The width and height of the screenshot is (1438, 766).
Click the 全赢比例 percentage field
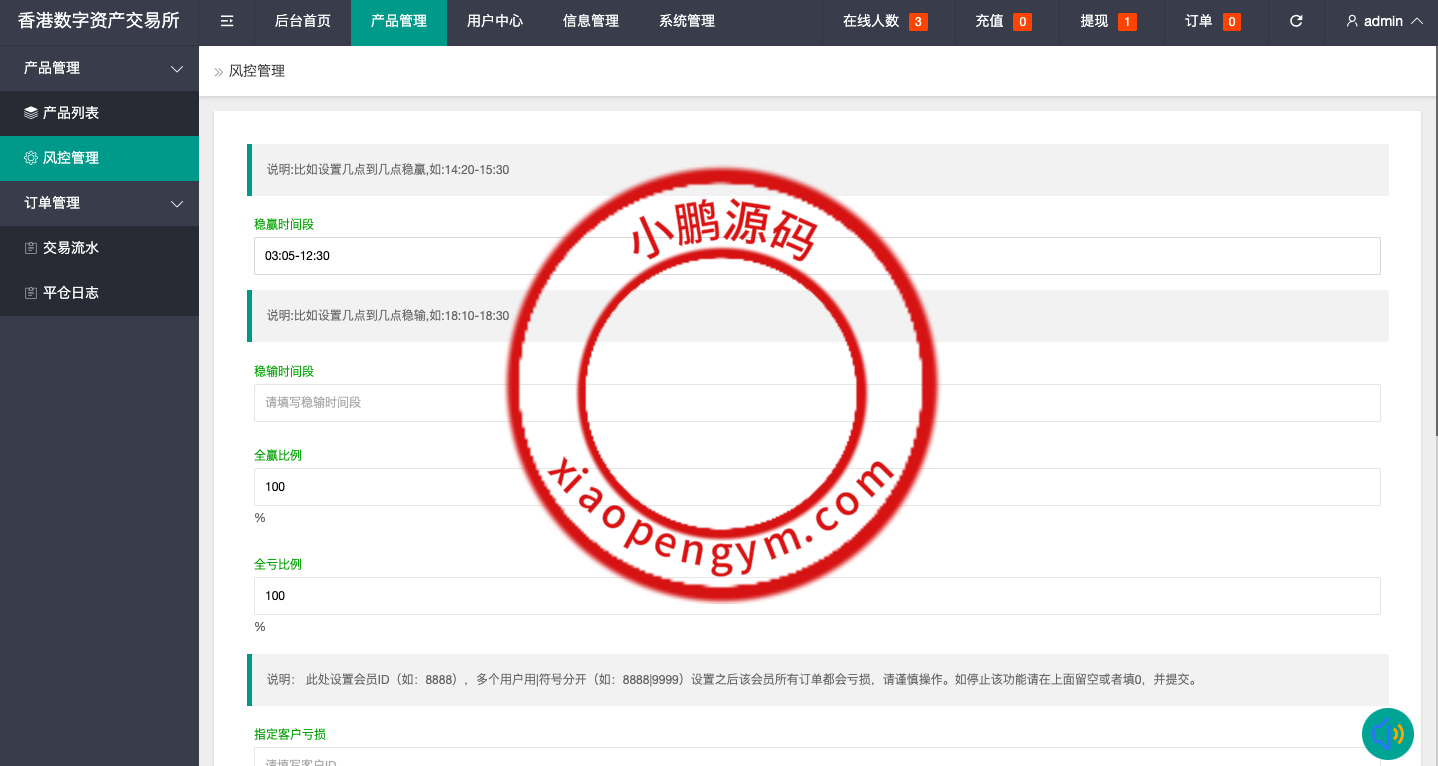(x=817, y=487)
